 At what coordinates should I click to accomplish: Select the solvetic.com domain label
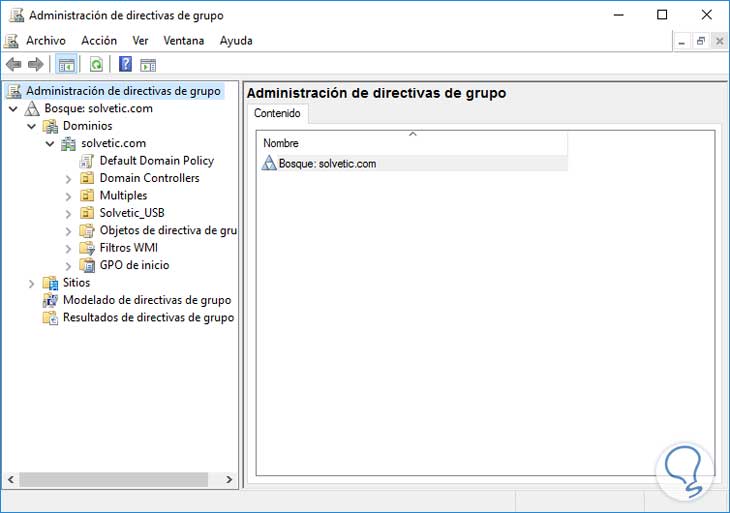pos(114,143)
